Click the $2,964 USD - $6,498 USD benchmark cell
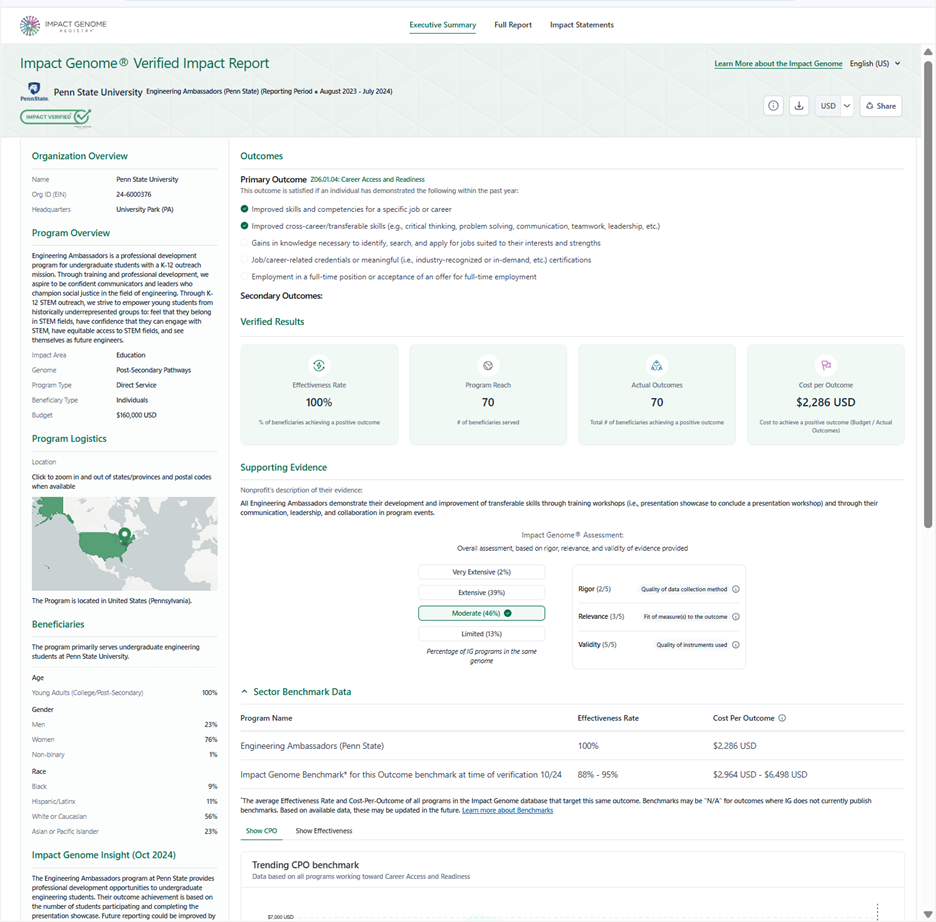The image size is (936, 922). click(760, 775)
